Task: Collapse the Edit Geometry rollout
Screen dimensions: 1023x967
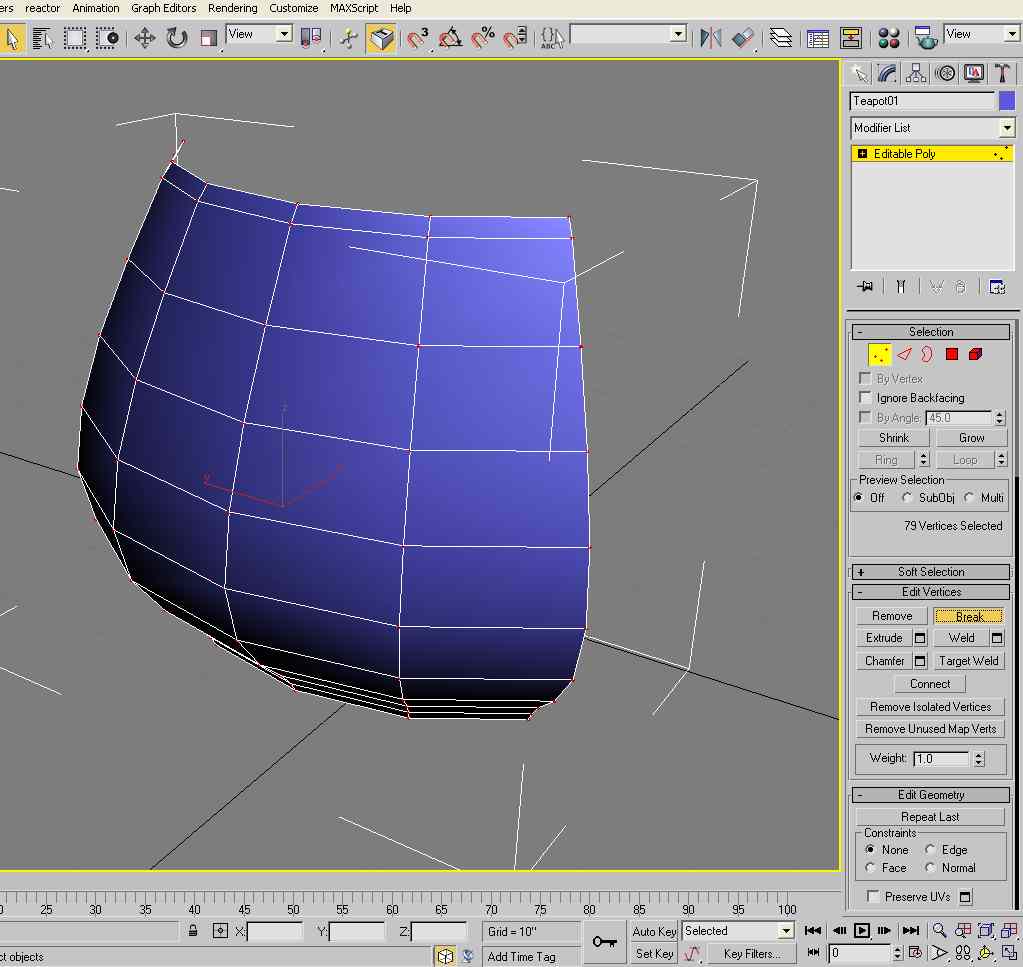Action: tap(930, 795)
